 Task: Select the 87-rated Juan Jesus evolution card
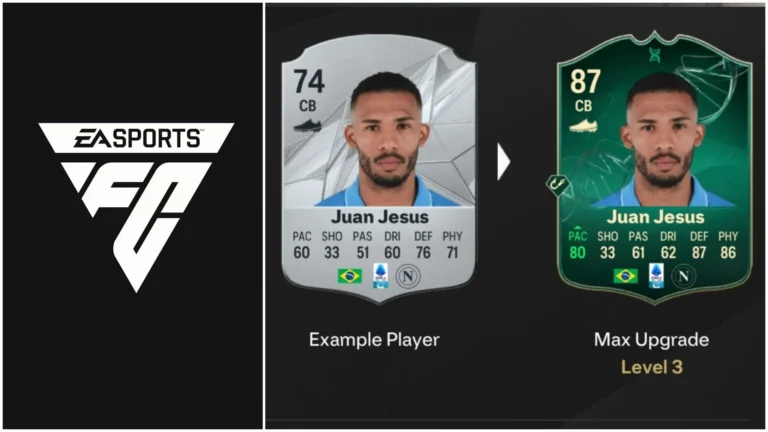[654, 168]
